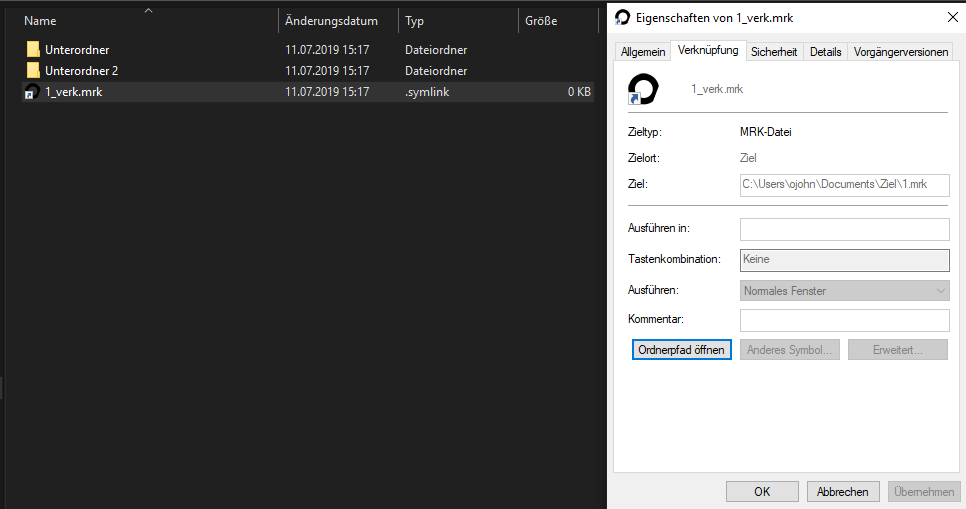The height and width of the screenshot is (509, 966).
Task: Confirm with the OK button
Action: pos(762,491)
